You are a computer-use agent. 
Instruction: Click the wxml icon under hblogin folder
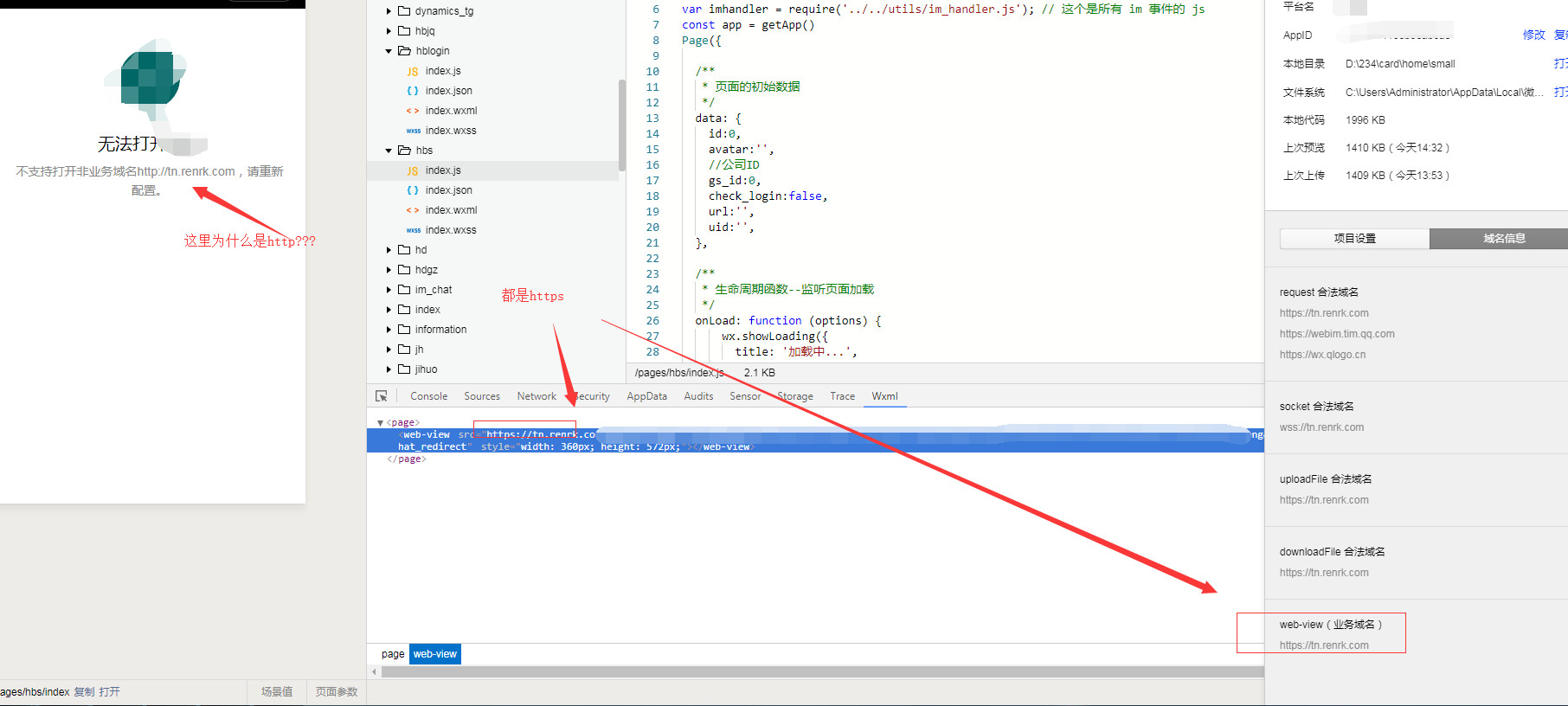pos(413,111)
